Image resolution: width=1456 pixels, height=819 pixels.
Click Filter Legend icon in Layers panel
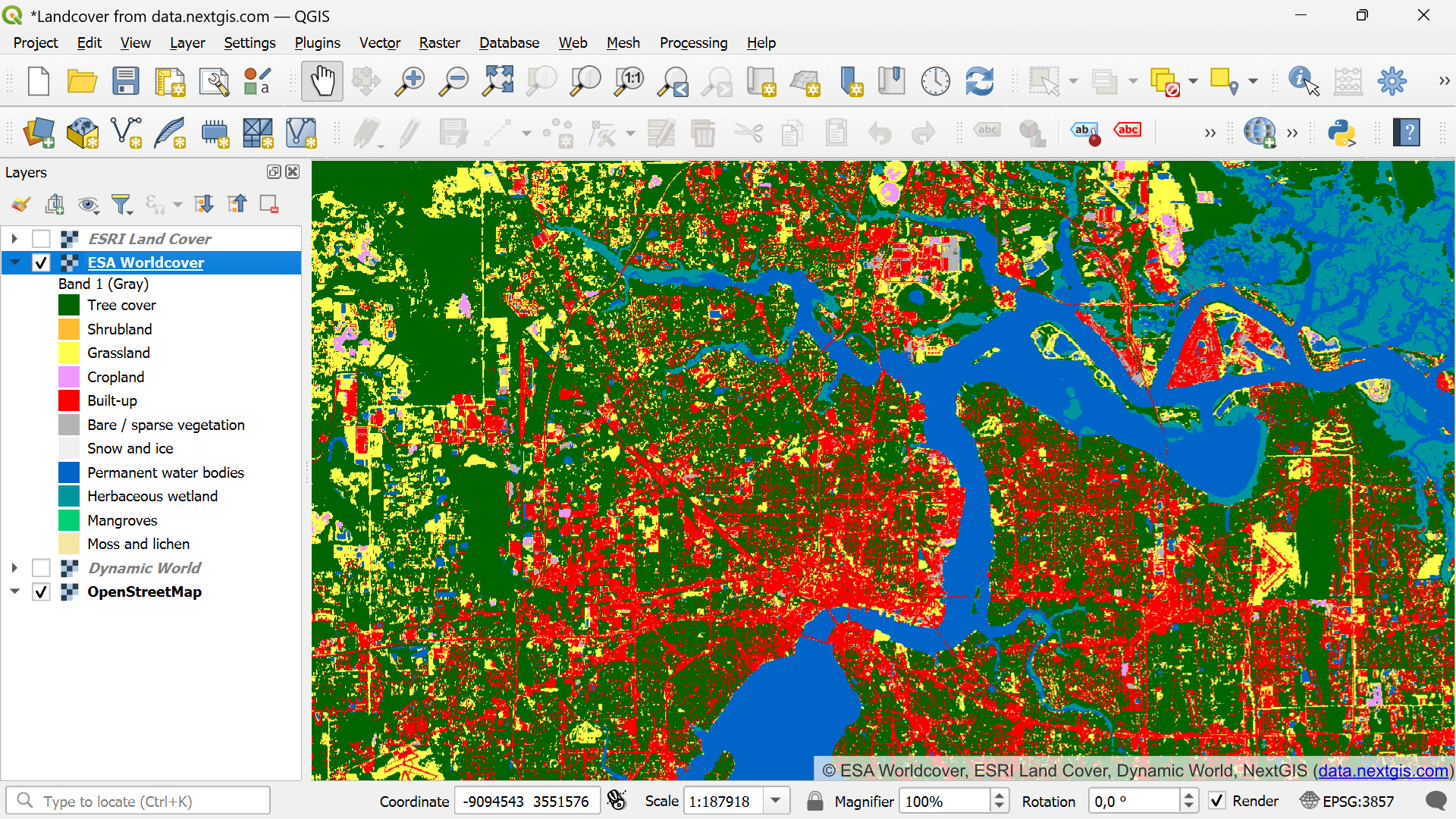pos(121,204)
